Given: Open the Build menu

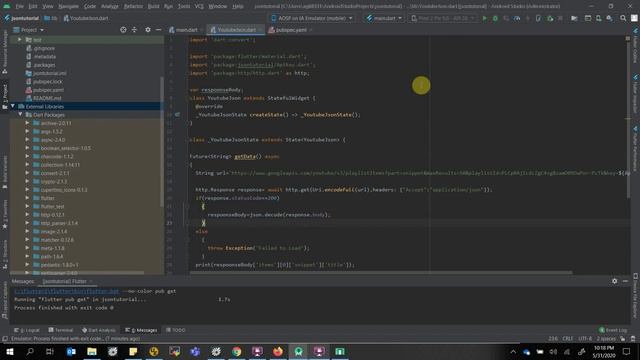Looking at the screenshot, I should coord(153,6).
